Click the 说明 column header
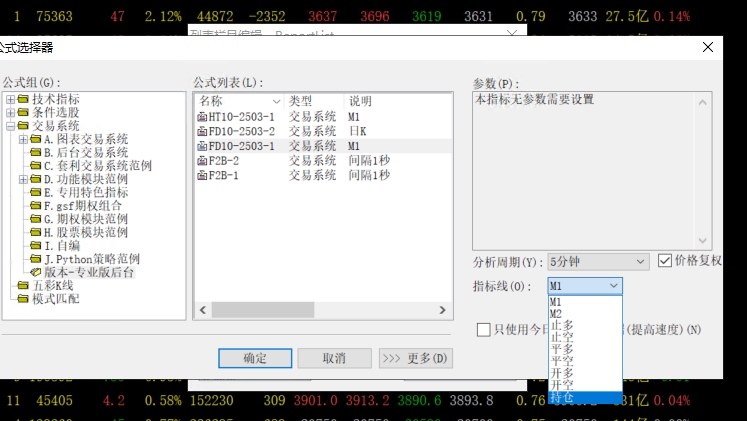The image size is (747, 421). [x=398, y=101]
